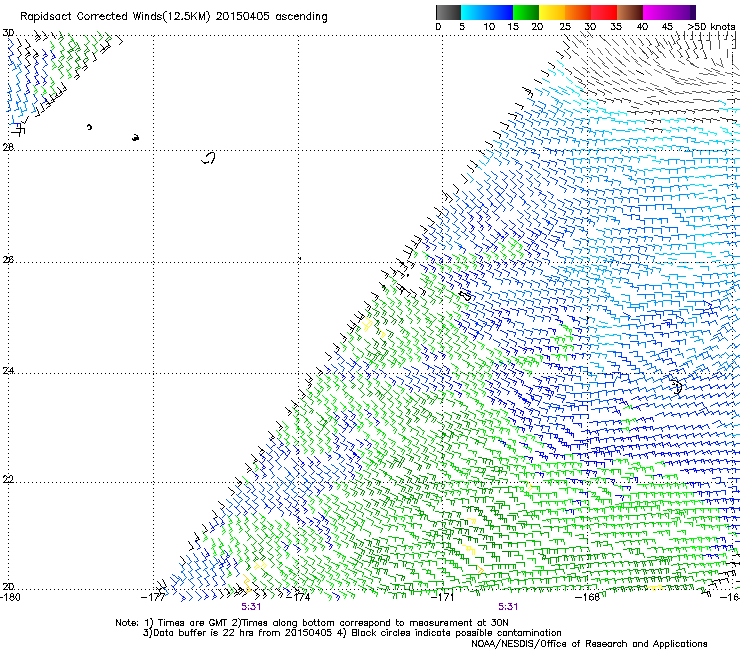Click the 'Rapidscat Corrected Winds(12.5KM)' title text

tap(115, 17)
